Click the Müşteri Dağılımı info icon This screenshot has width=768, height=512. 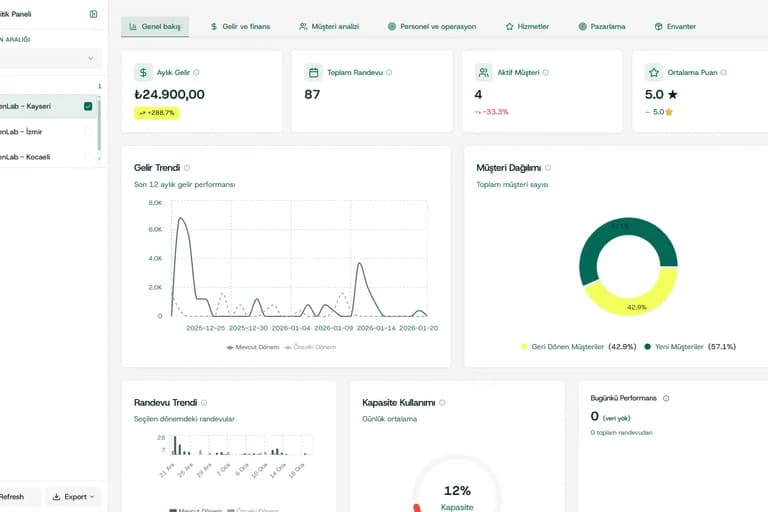tap(548, 168)
